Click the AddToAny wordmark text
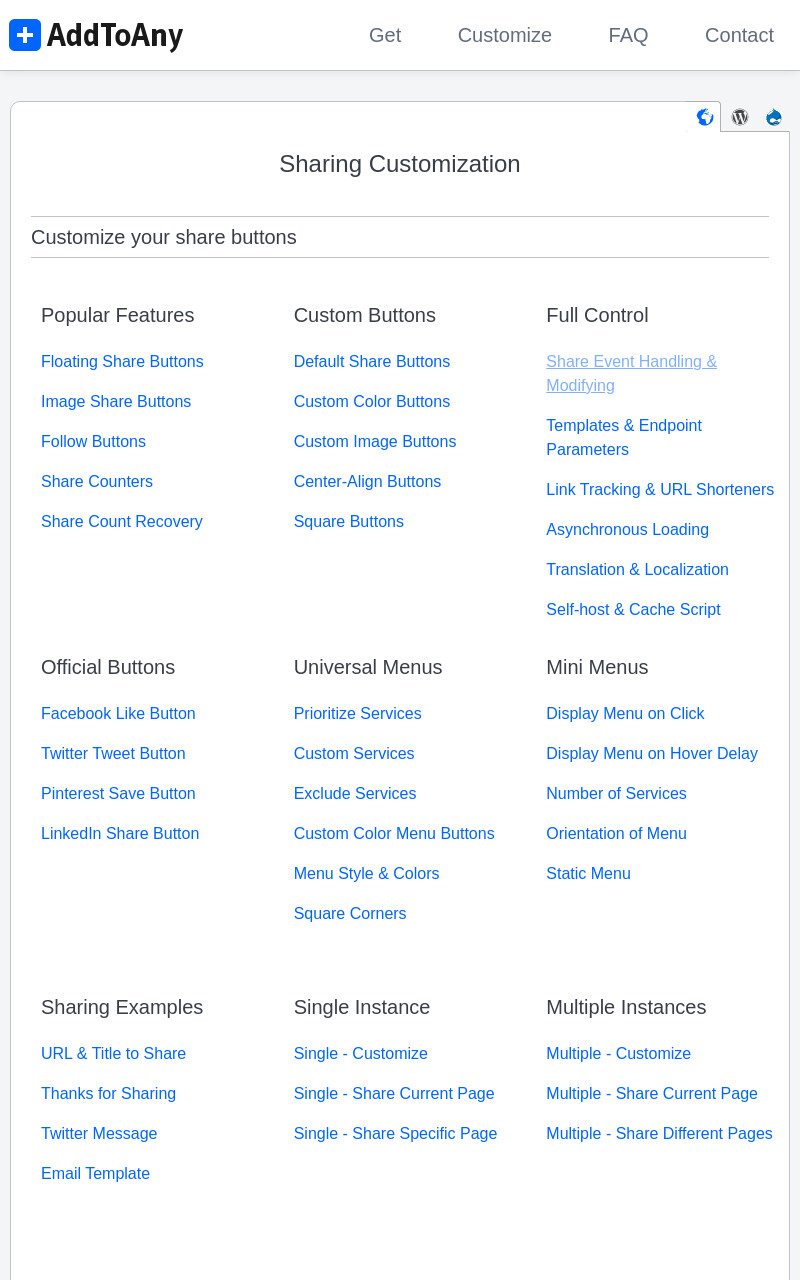 (x=115, y=36)
